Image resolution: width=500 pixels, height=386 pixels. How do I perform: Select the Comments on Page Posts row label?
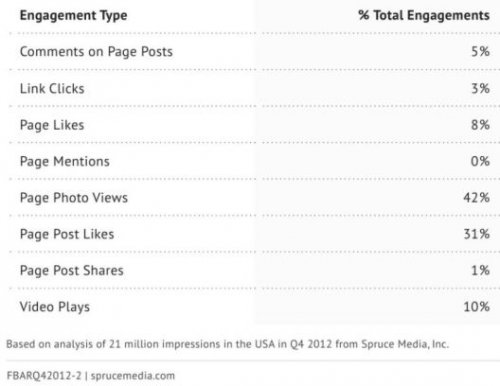pos(96,52)
